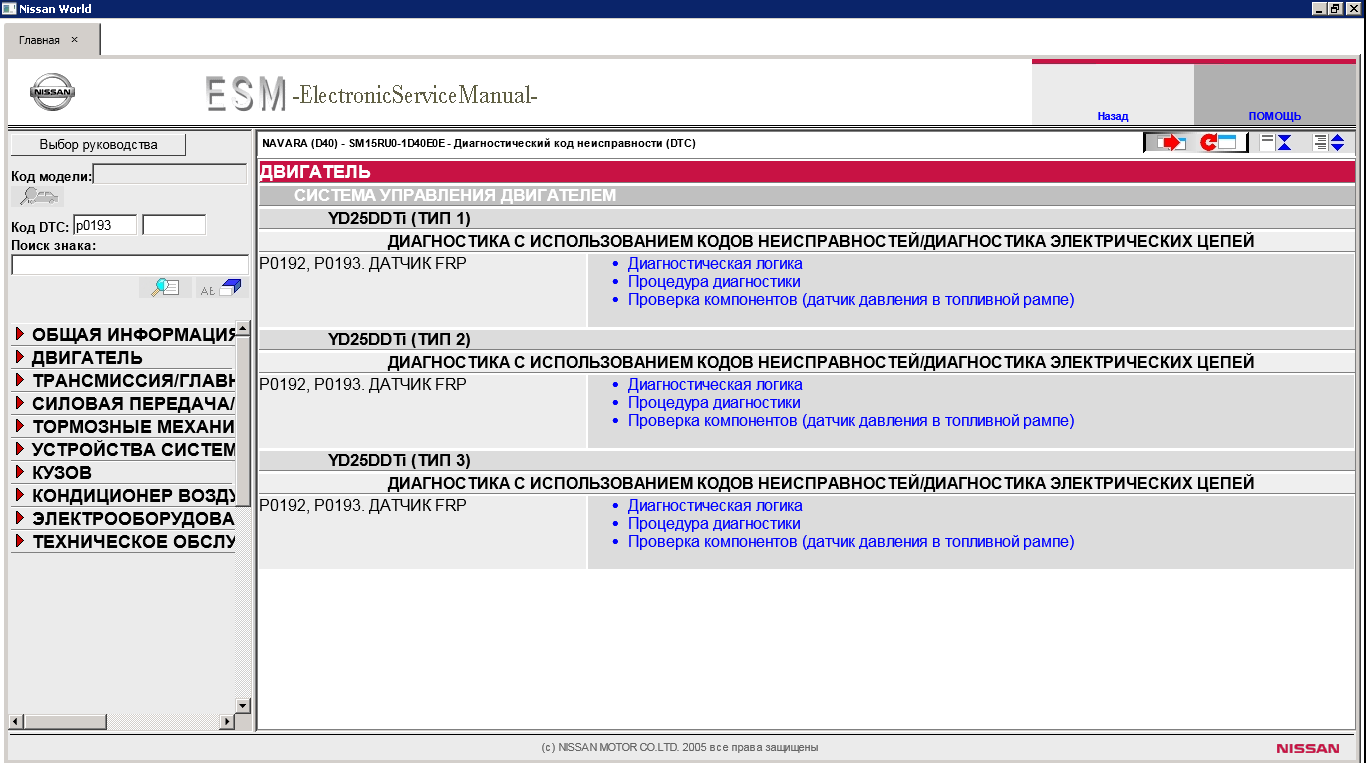
Task: Open Проверка компонентов link for ТИП 2
Action: 851,421
